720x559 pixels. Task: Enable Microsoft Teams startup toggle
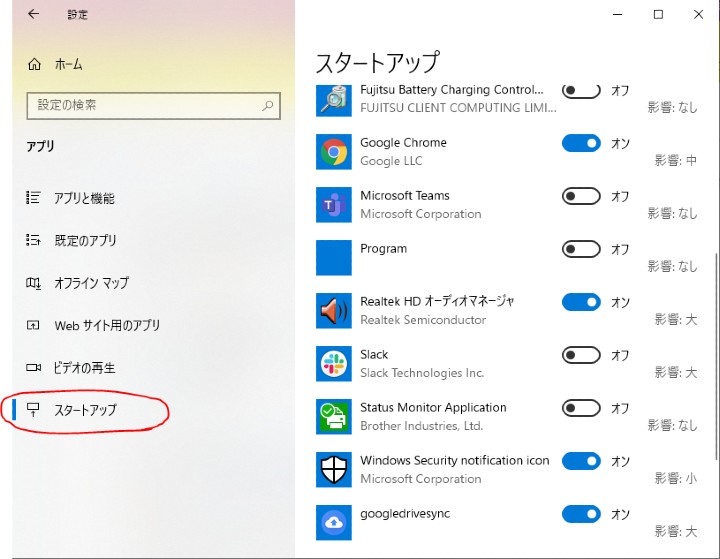click(581, 196)
